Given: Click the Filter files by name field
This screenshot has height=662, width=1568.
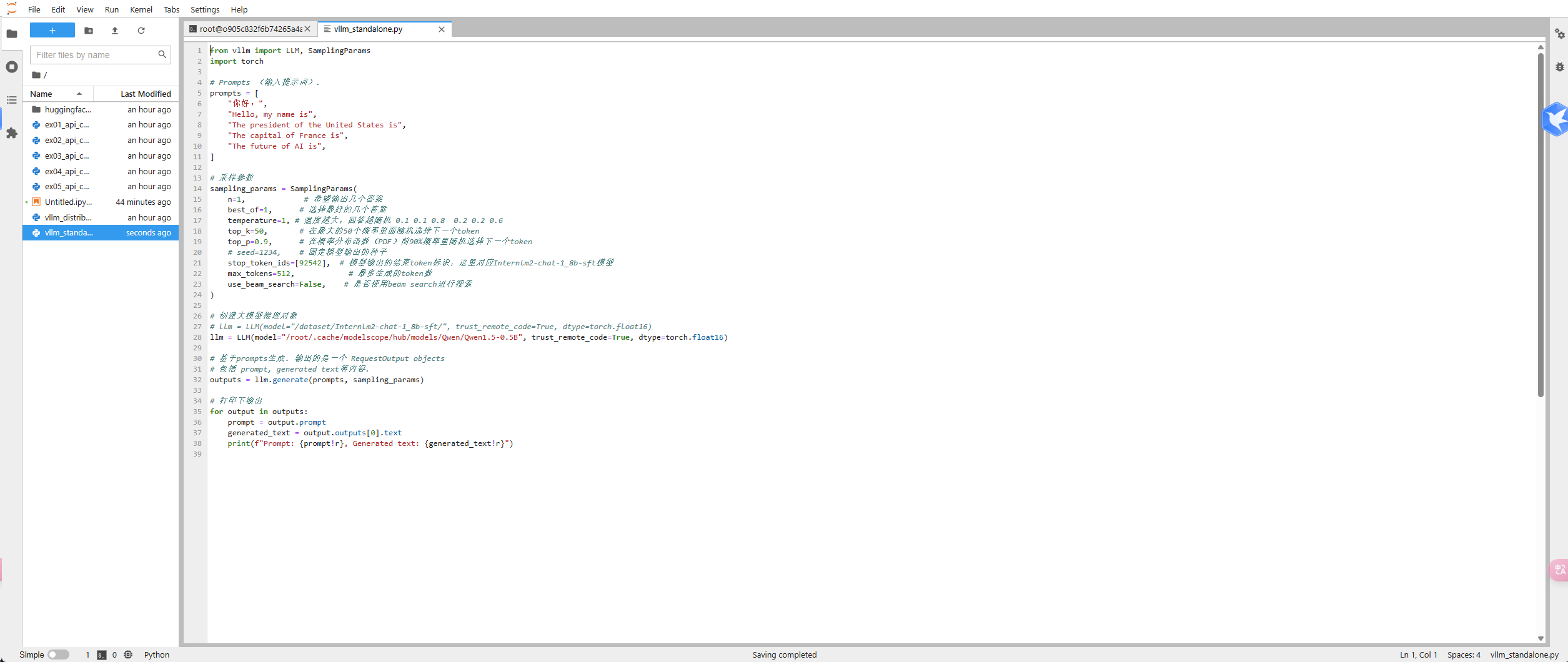Looking at the screenshot, I should pyautogui.click(x=94, y=55).
